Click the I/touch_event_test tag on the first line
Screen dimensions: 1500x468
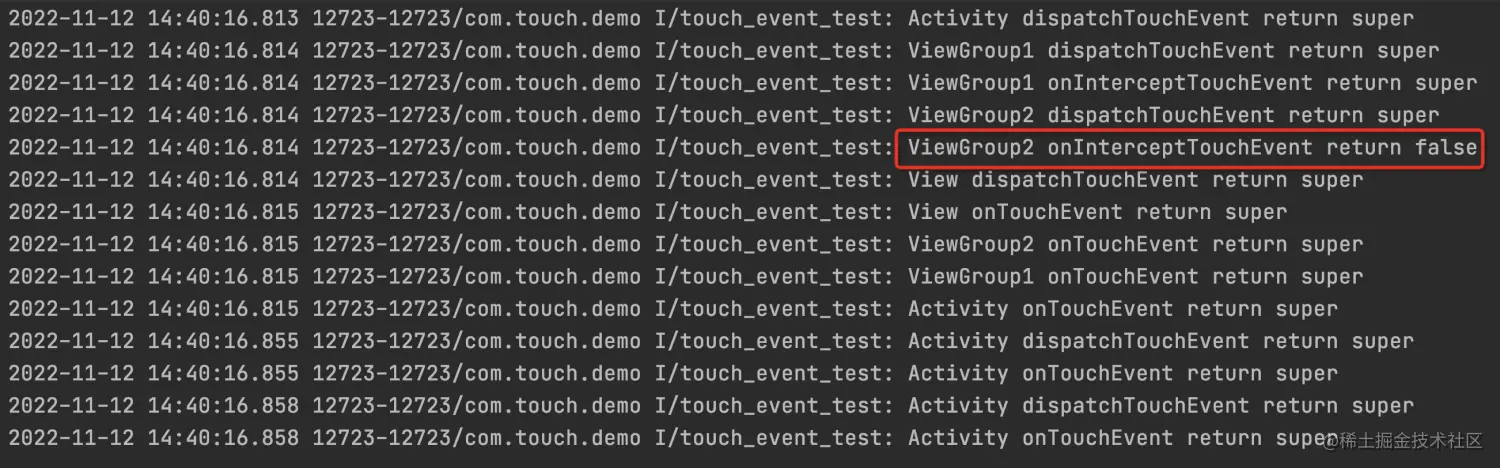coord(770,19)
